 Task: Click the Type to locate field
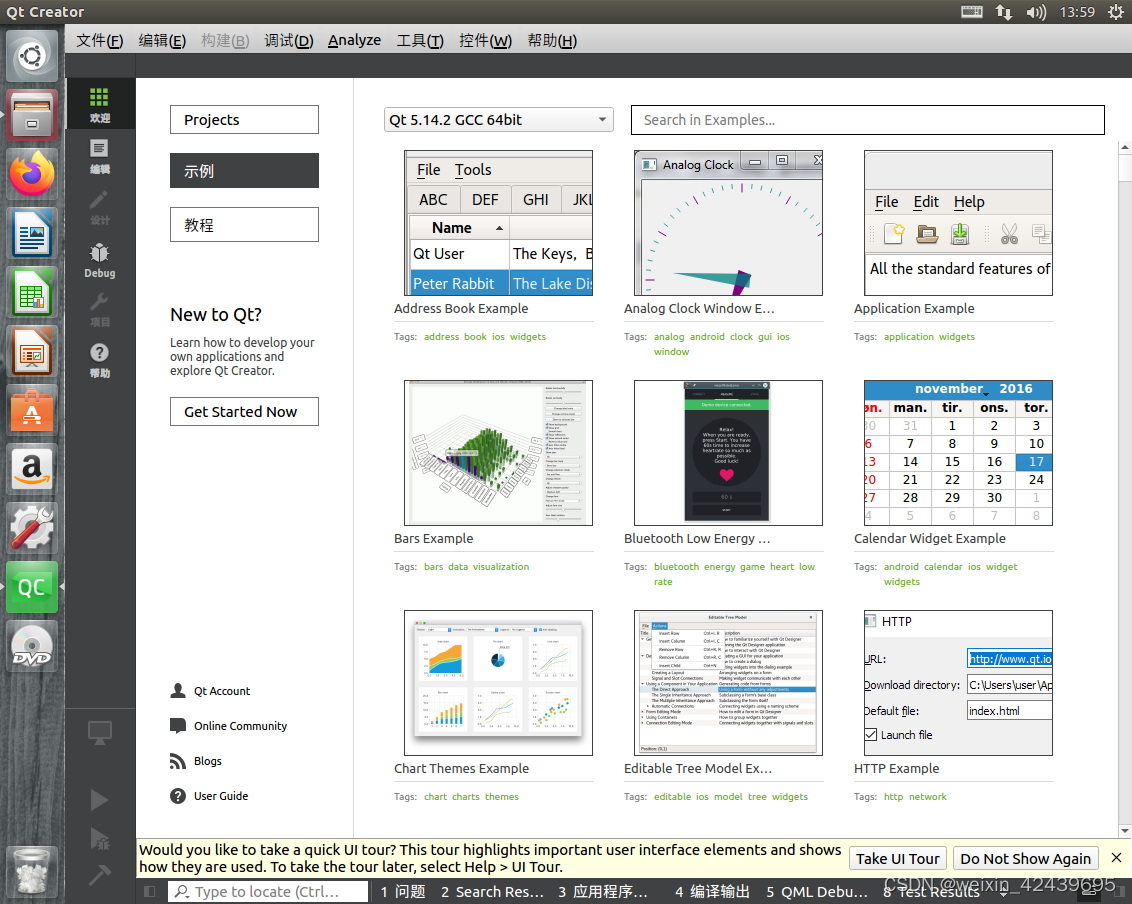(x=268, y=892)
